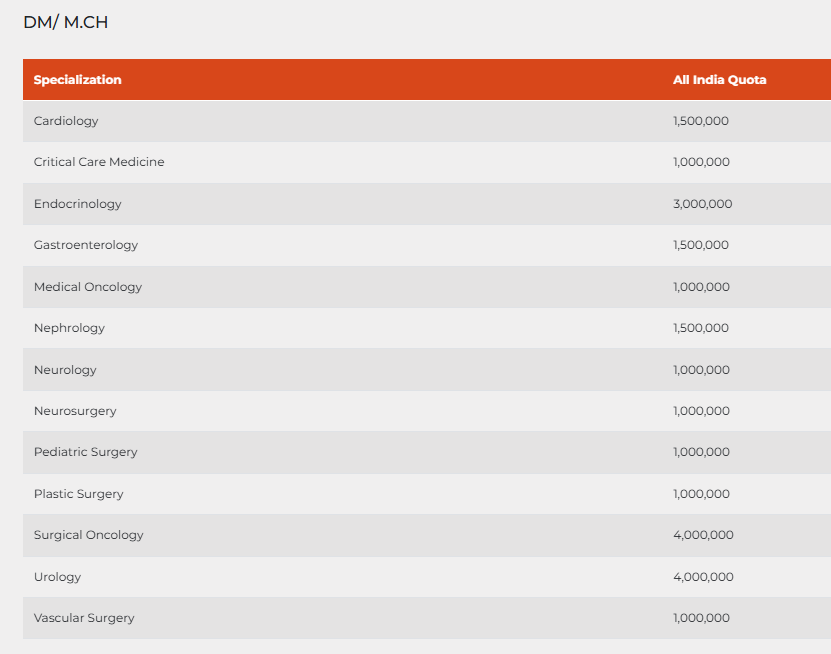Viewport: 831px width, 654px height.
Task: Click the Endocrinology specialization
Action: 77,204
